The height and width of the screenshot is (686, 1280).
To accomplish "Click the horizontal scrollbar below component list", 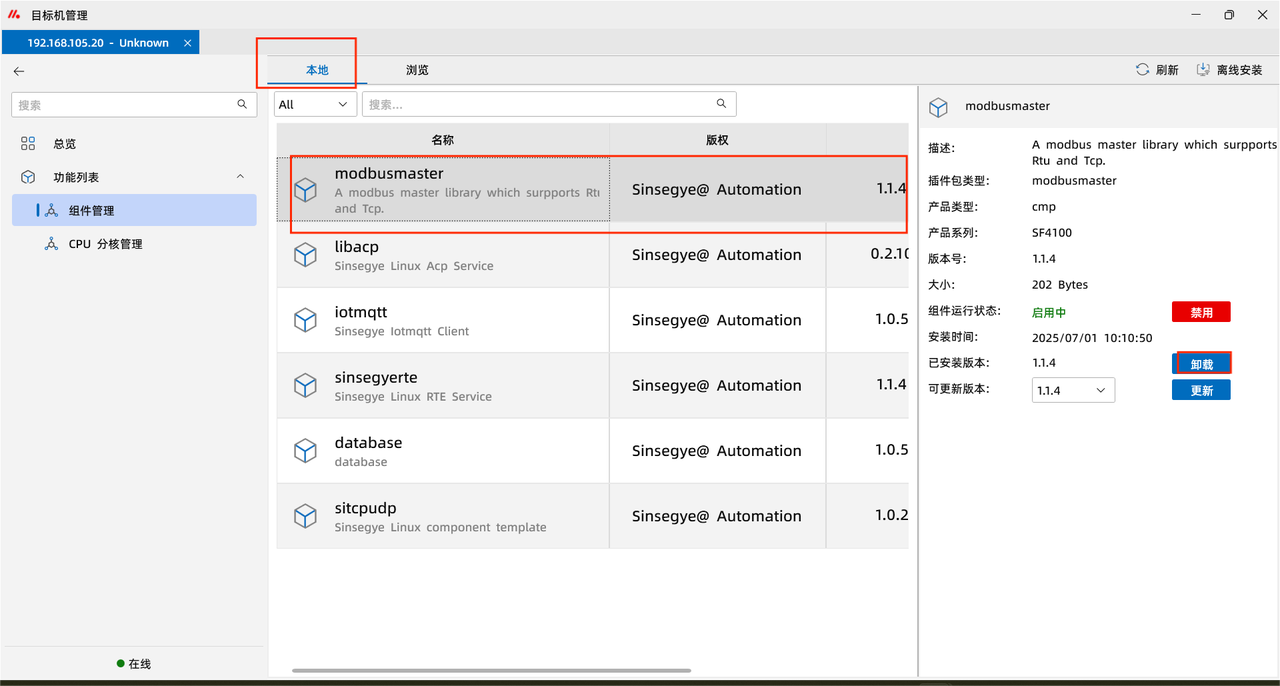I will coord(491,671).
